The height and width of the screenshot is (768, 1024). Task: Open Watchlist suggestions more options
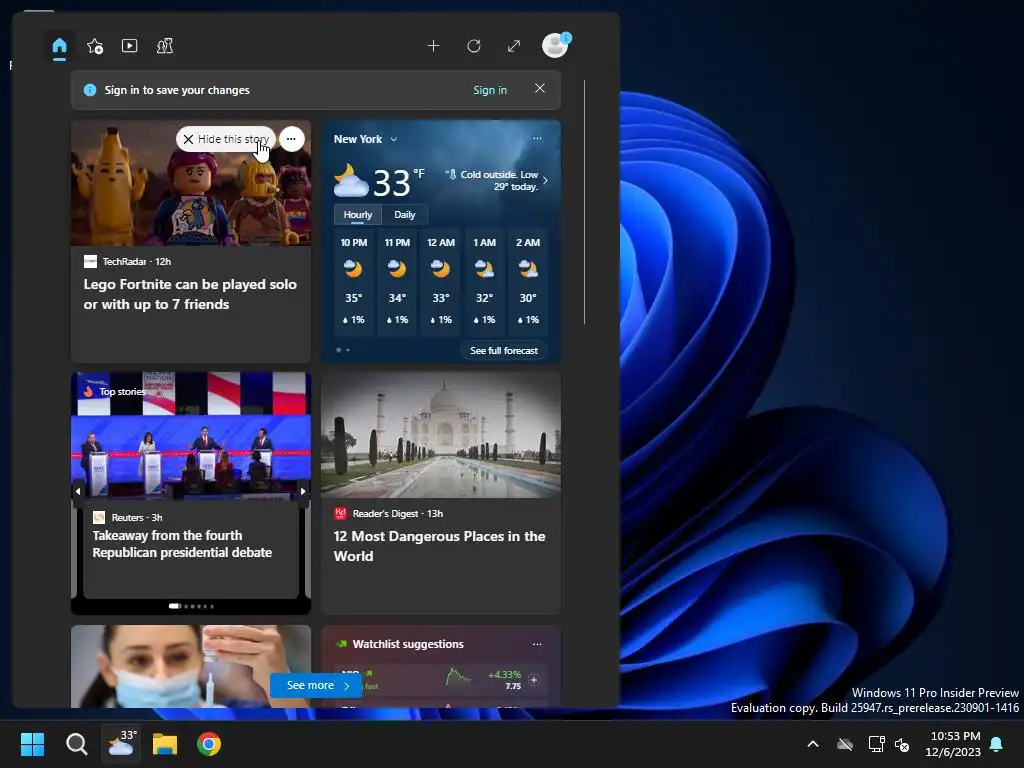(x=537, y=644)
